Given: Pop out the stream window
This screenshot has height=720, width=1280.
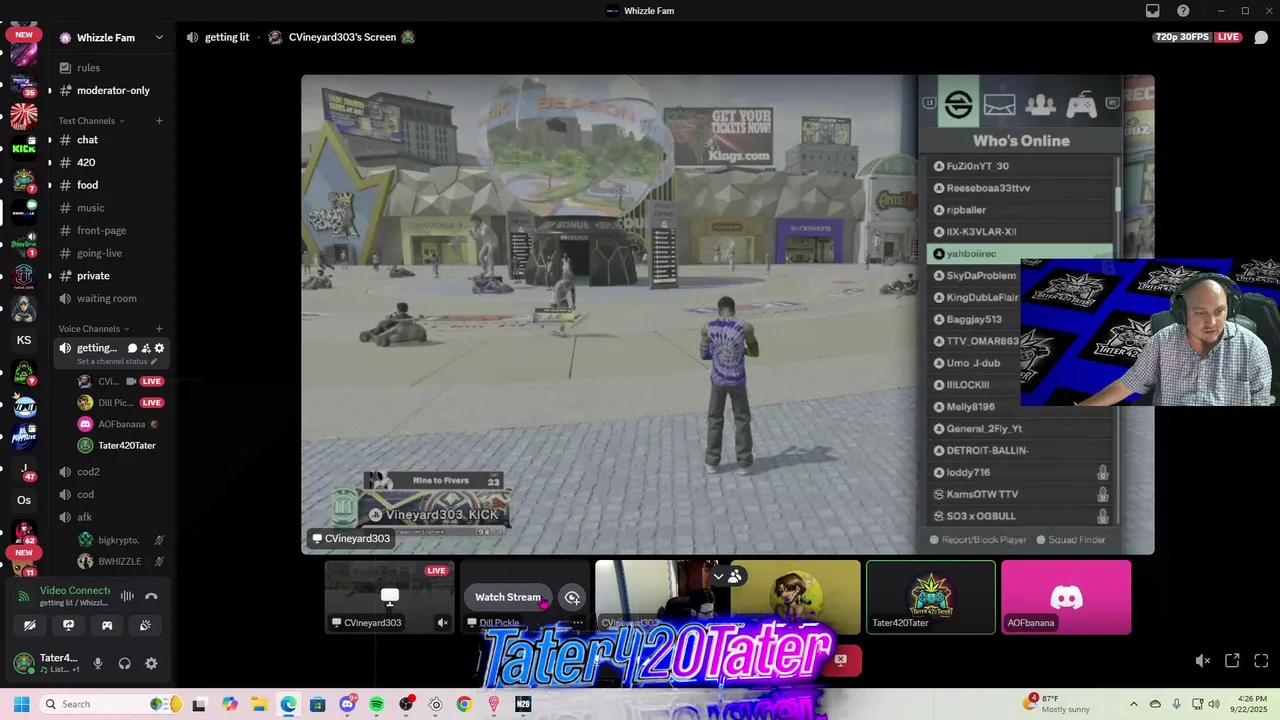Looking at the screenshot, I should [x=1232, y=661].
